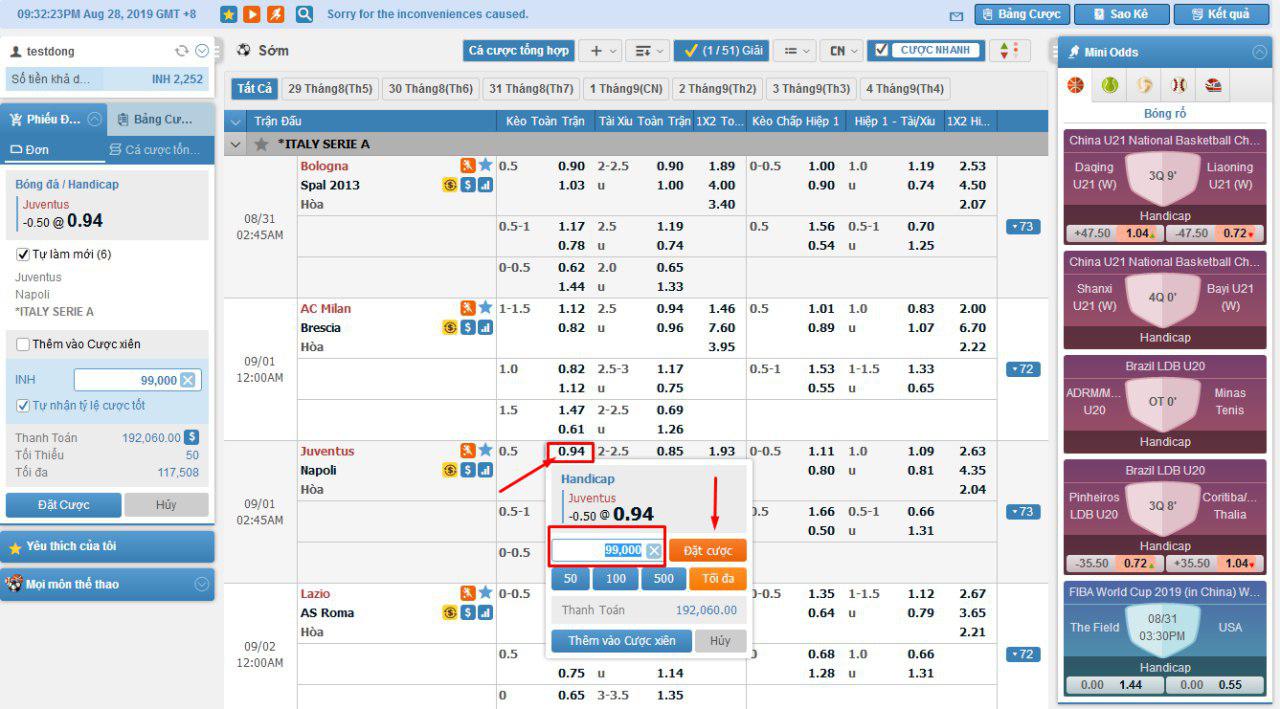Select the racing helmet icon in Mini Odds

[1213, 86]
